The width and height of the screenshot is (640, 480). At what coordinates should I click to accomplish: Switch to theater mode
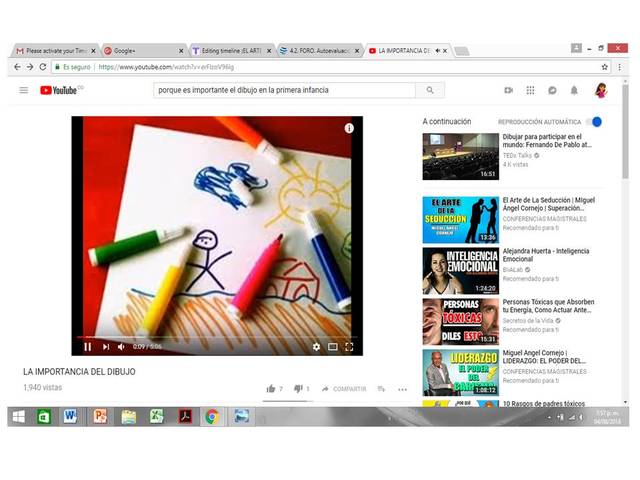[333, 347]
